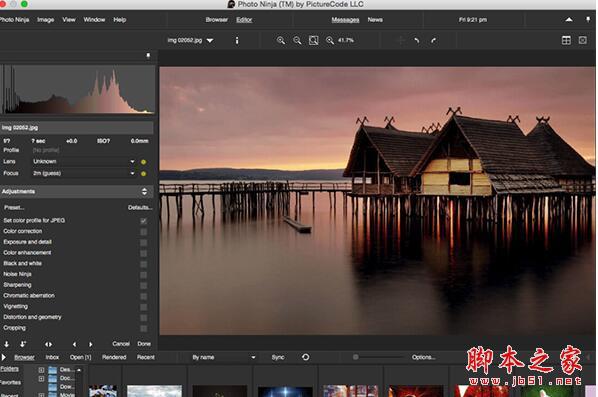The height and width of the screenshot is (397, 598).
Task: Click the zoom in magnifier icon
Action: [281, 40]
